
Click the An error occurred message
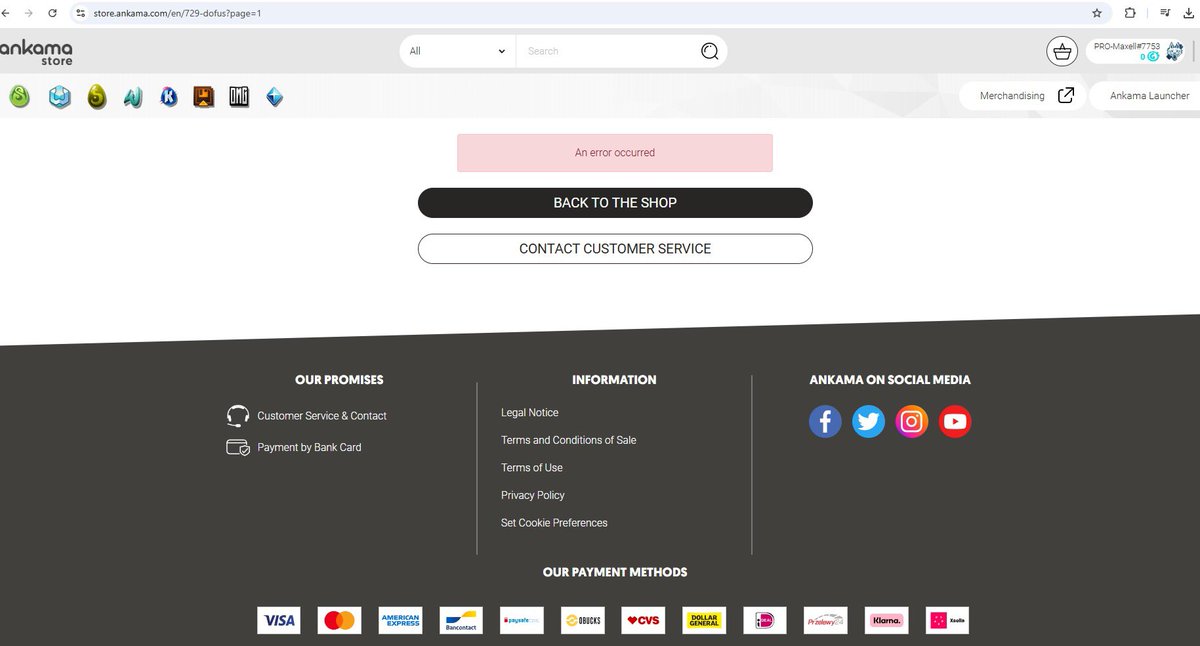[615, 153]
